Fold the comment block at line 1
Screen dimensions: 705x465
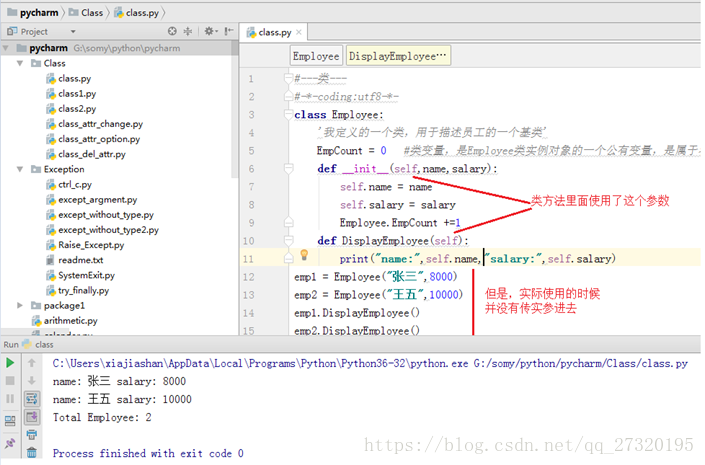coord(289,79)
